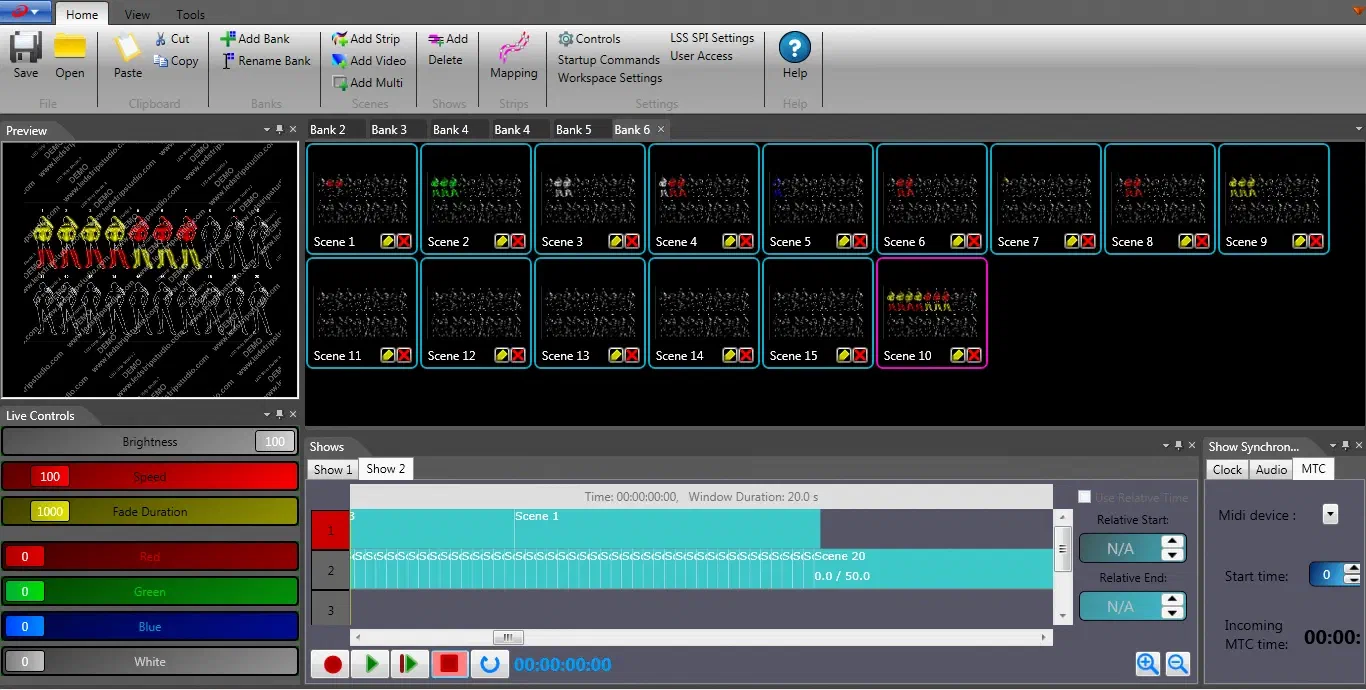
Task: Select the Bank 5 tab
Action: (574, 130)
